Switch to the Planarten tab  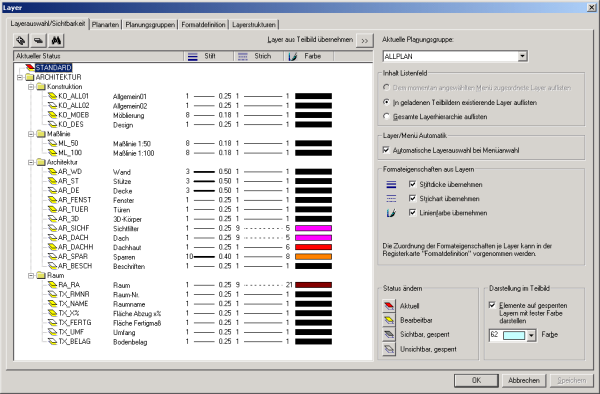[x=106, y=25]
